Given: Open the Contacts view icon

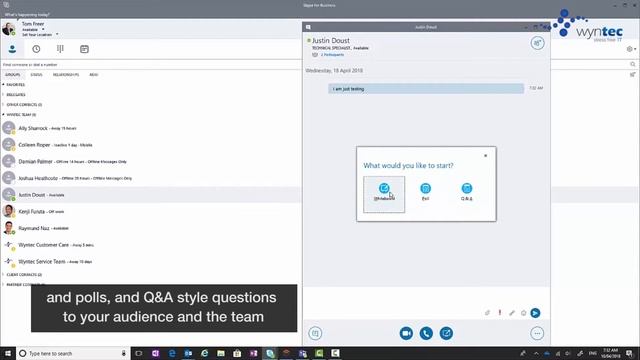Looking at the screenshot, I should click(12, 49).
